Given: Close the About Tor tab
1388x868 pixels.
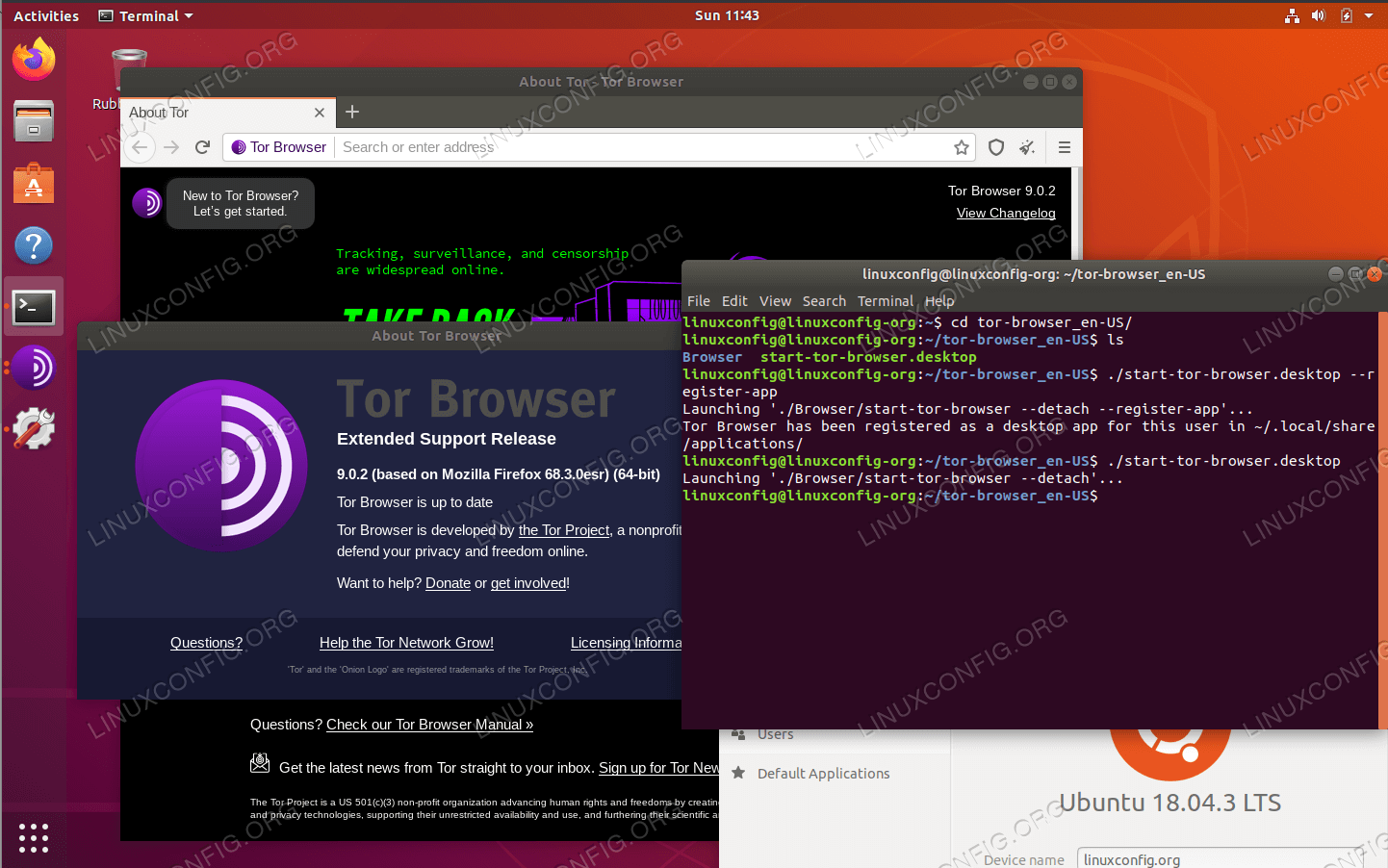Looking at the screenshot, I should point(320,113).
